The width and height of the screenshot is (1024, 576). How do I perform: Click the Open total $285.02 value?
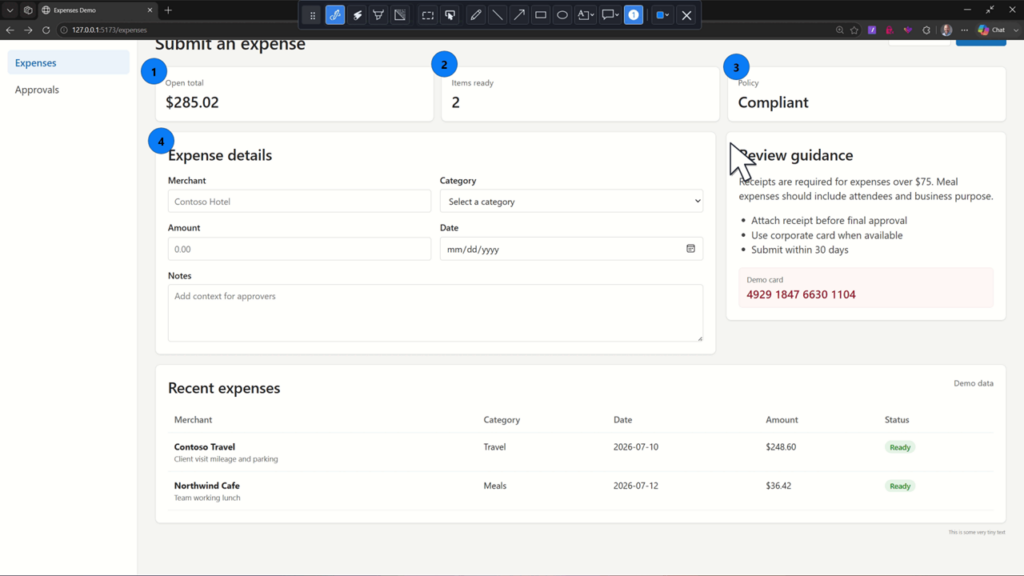point(192,103)
